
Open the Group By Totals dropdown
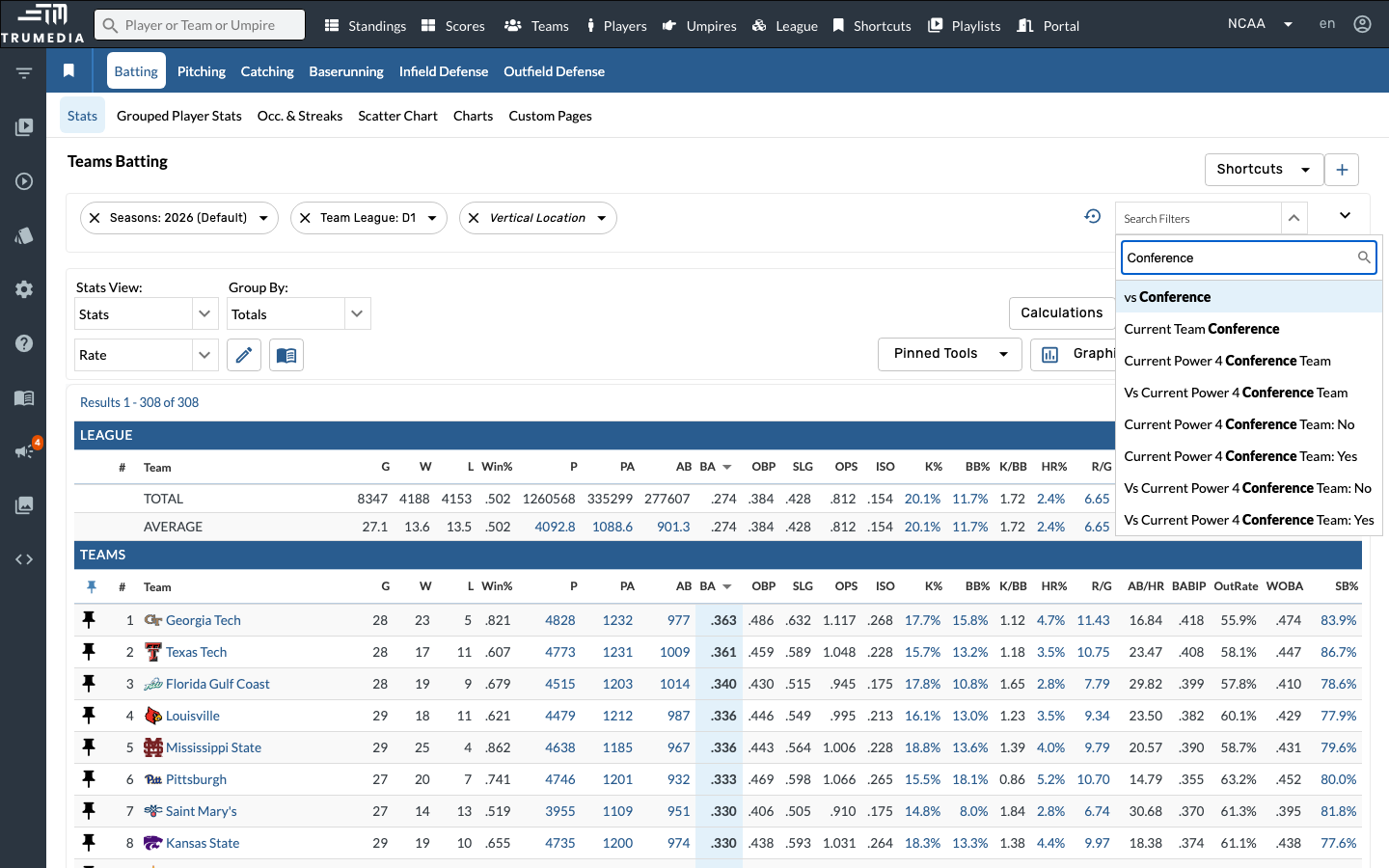pos(298,314)
